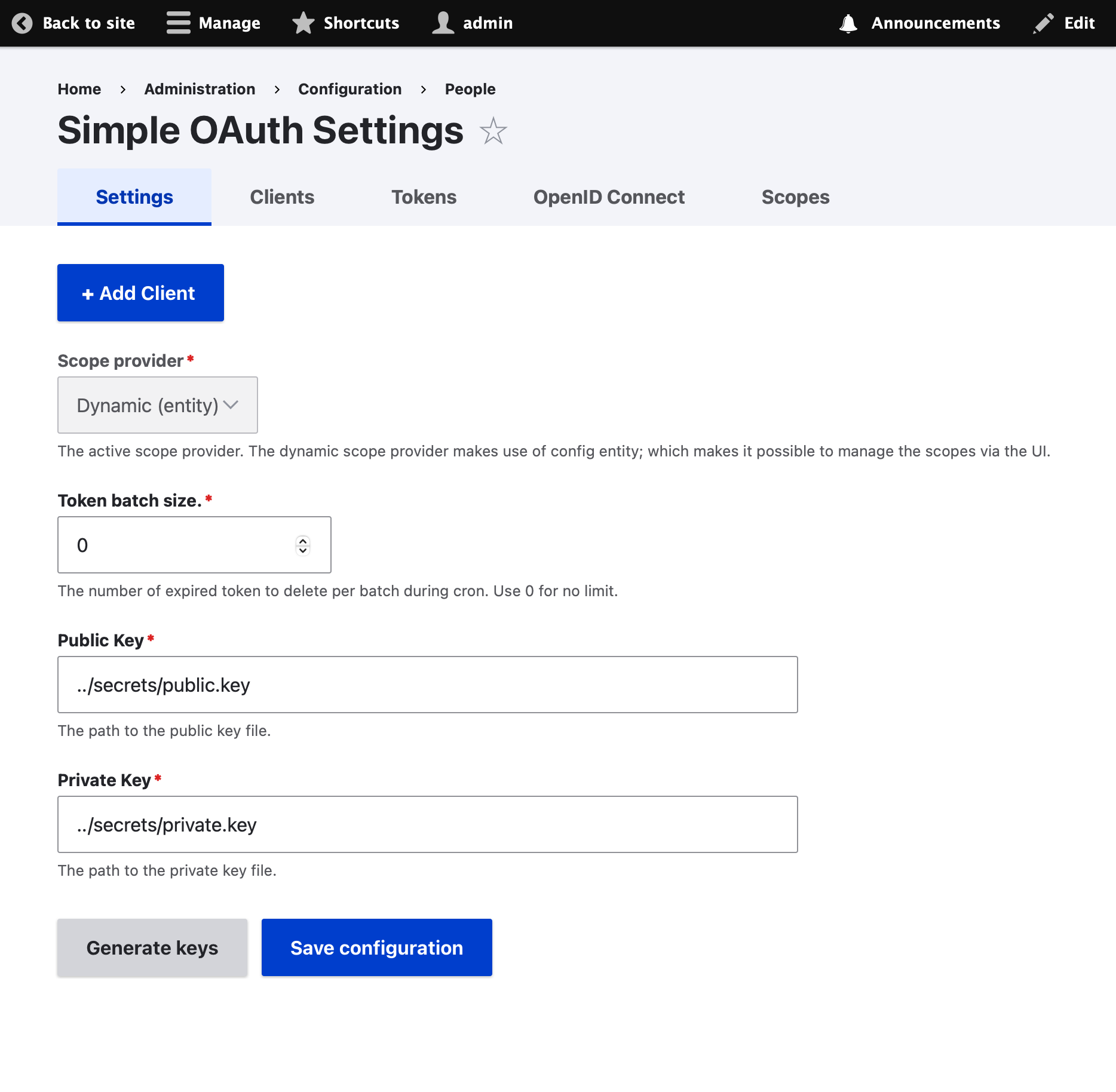This screenshot has width=1116, height=1092.
Task: Click the Shortcuts star icon
Action: (x=303, y=23)
